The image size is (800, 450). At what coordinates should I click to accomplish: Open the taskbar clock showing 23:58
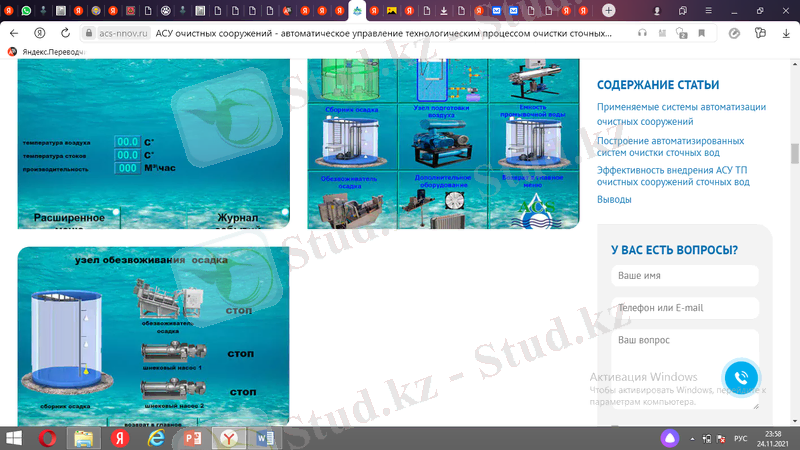click(772, 439)
